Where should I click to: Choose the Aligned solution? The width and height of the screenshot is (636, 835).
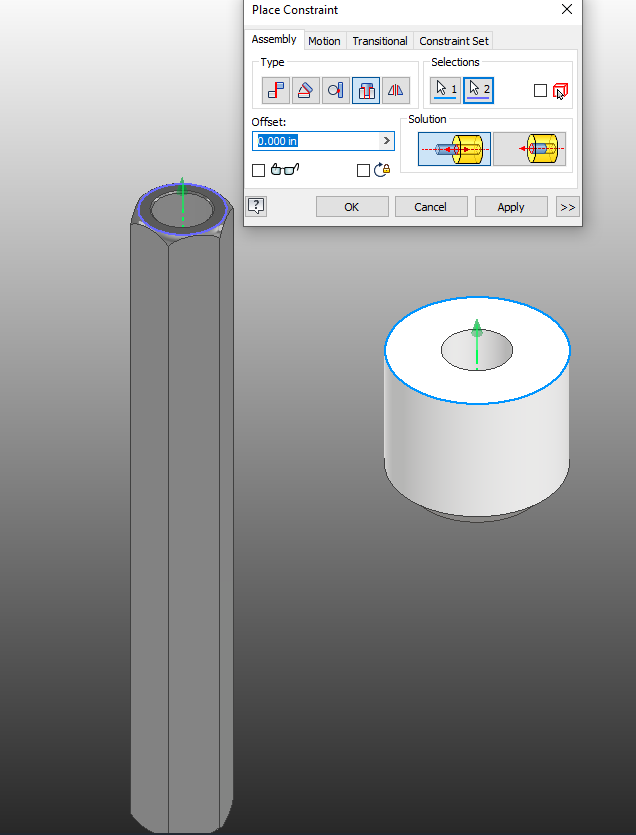pos(529,149)
